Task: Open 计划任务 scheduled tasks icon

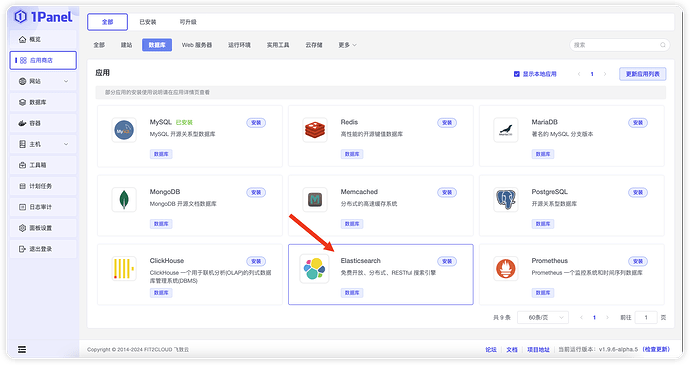Action: 22,186
